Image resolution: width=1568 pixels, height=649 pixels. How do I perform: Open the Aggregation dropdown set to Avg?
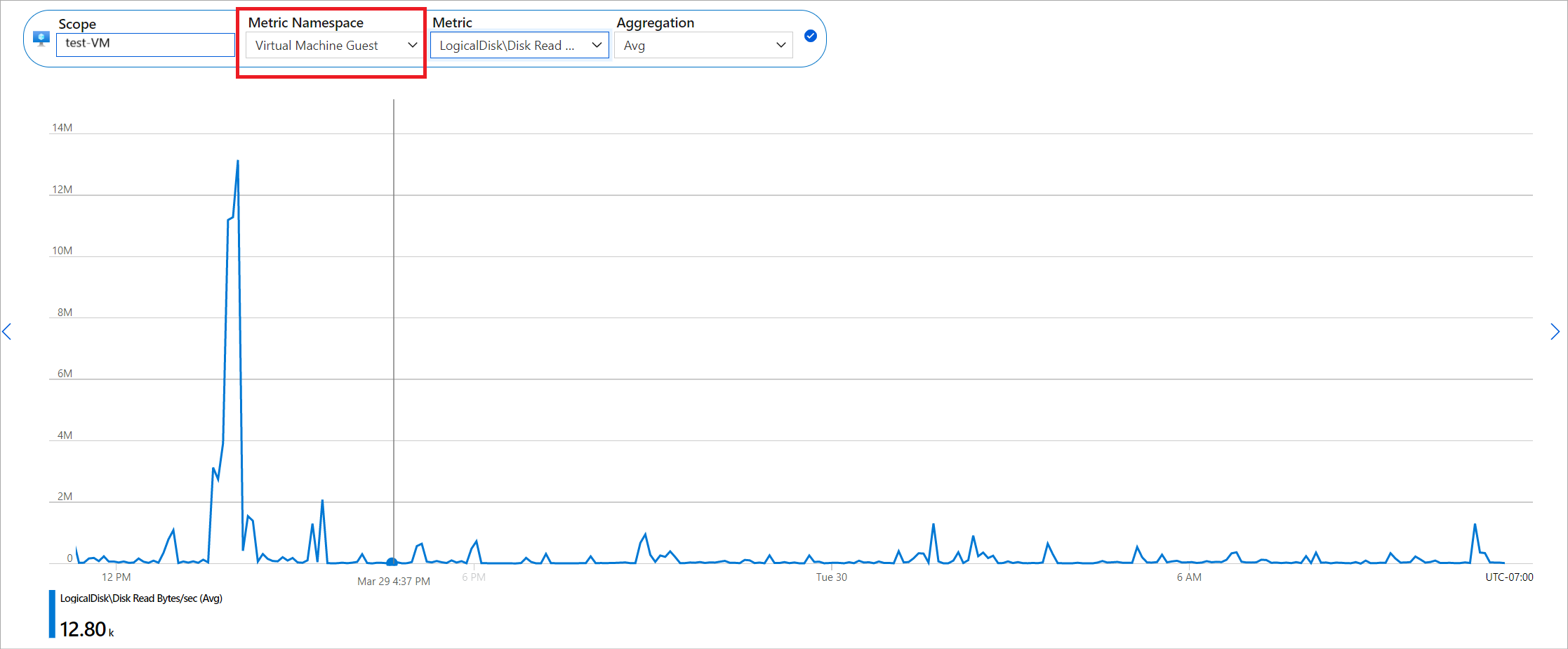pyautogui.click(x=703, y=46)
